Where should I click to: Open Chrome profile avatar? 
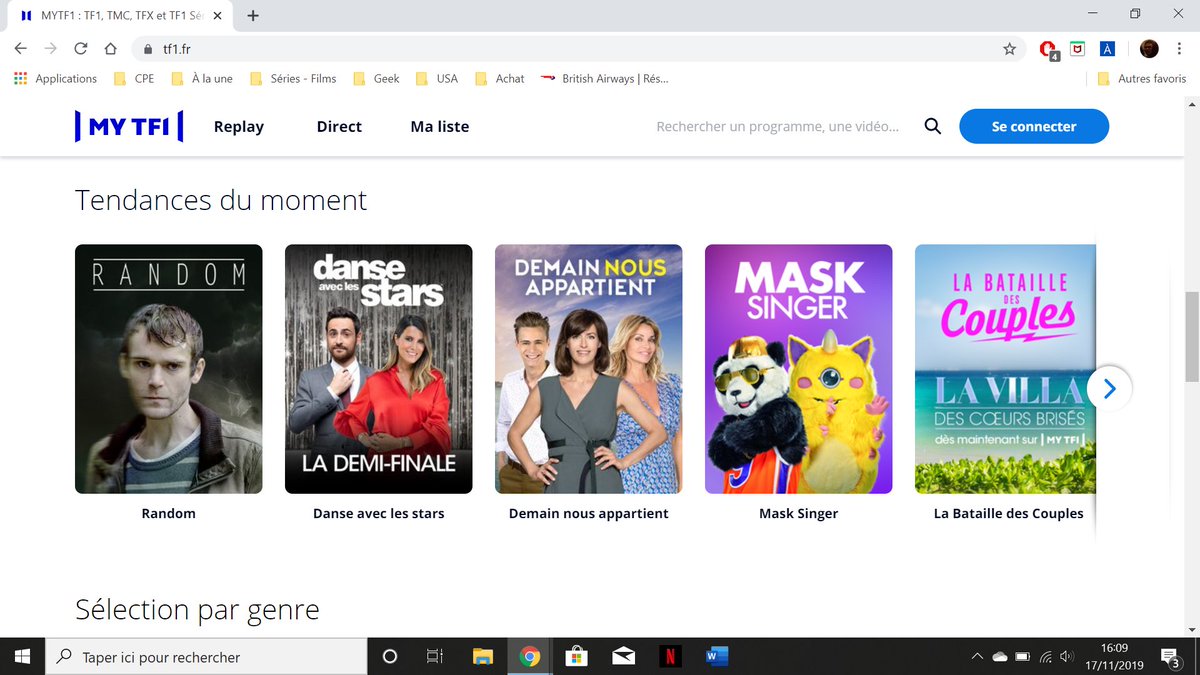[1149, 48]
